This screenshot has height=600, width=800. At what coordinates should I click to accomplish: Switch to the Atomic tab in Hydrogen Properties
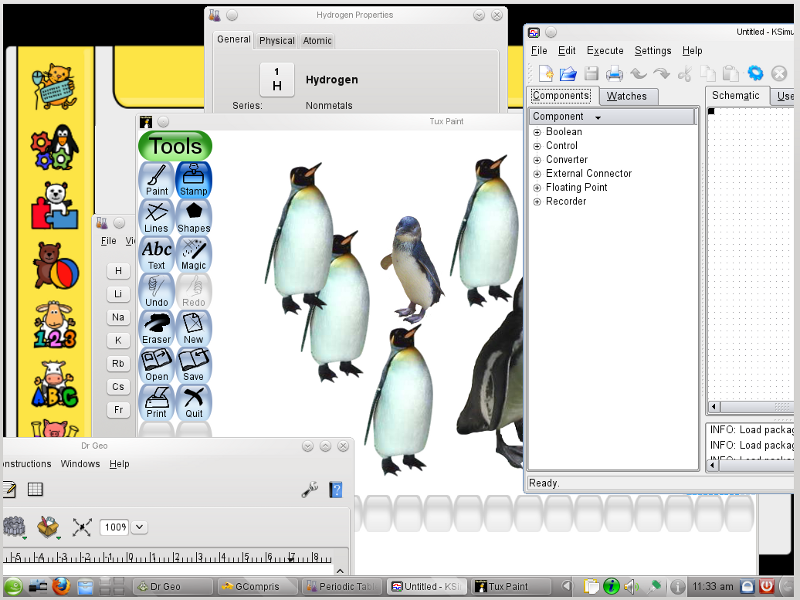(318, 41)
